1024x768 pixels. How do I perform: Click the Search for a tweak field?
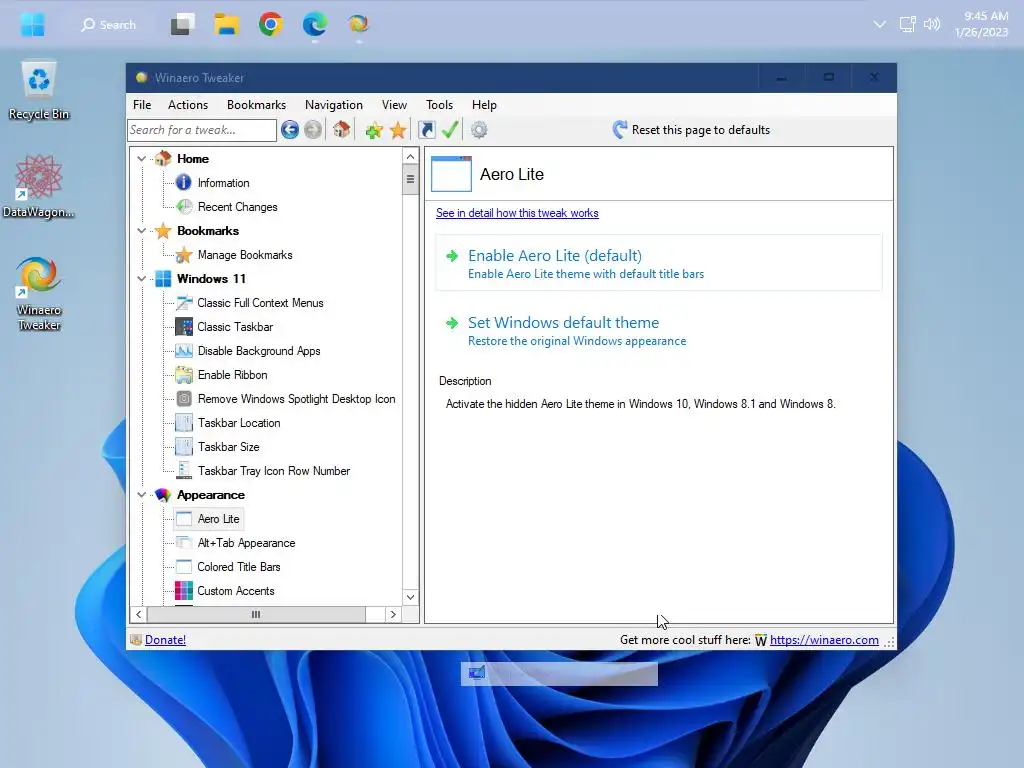[202, 130]
